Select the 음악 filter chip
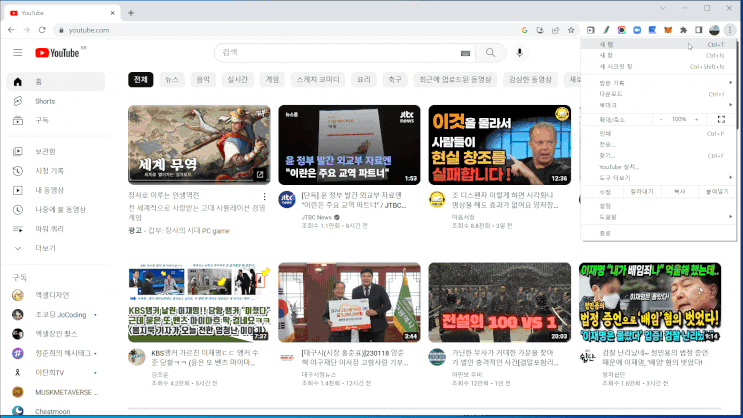 [x=203, y=80]
